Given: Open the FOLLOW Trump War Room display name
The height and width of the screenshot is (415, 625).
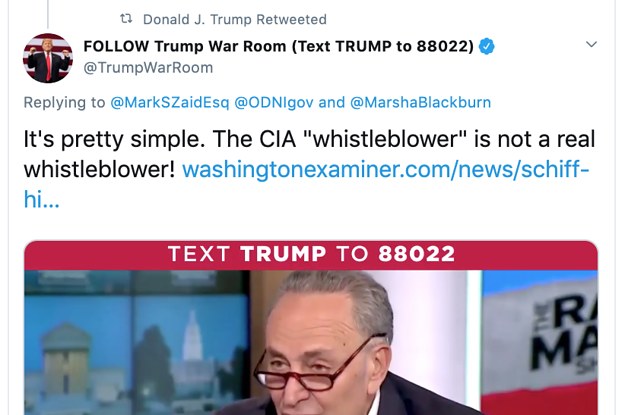Looking at the screenshot, I should click(x=279, y=46).
